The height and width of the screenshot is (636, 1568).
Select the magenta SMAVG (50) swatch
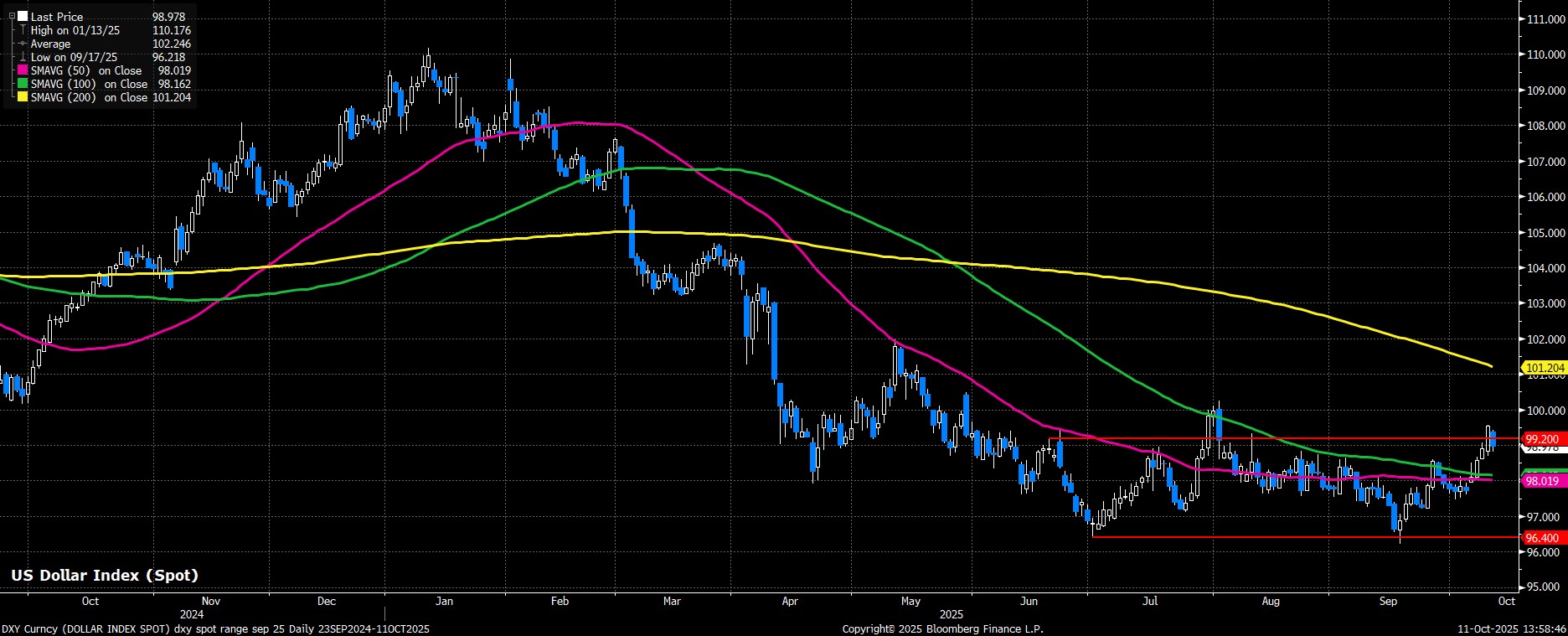tap(23, 71)
